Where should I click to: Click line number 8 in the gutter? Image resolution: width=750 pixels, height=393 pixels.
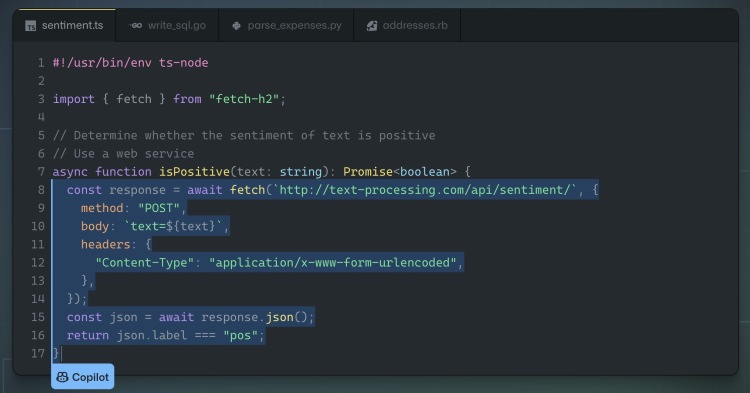click(41, 190)
